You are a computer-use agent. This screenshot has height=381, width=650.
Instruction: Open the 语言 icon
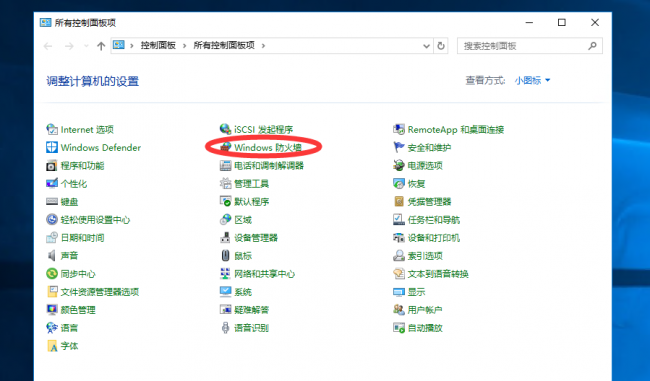52,328
